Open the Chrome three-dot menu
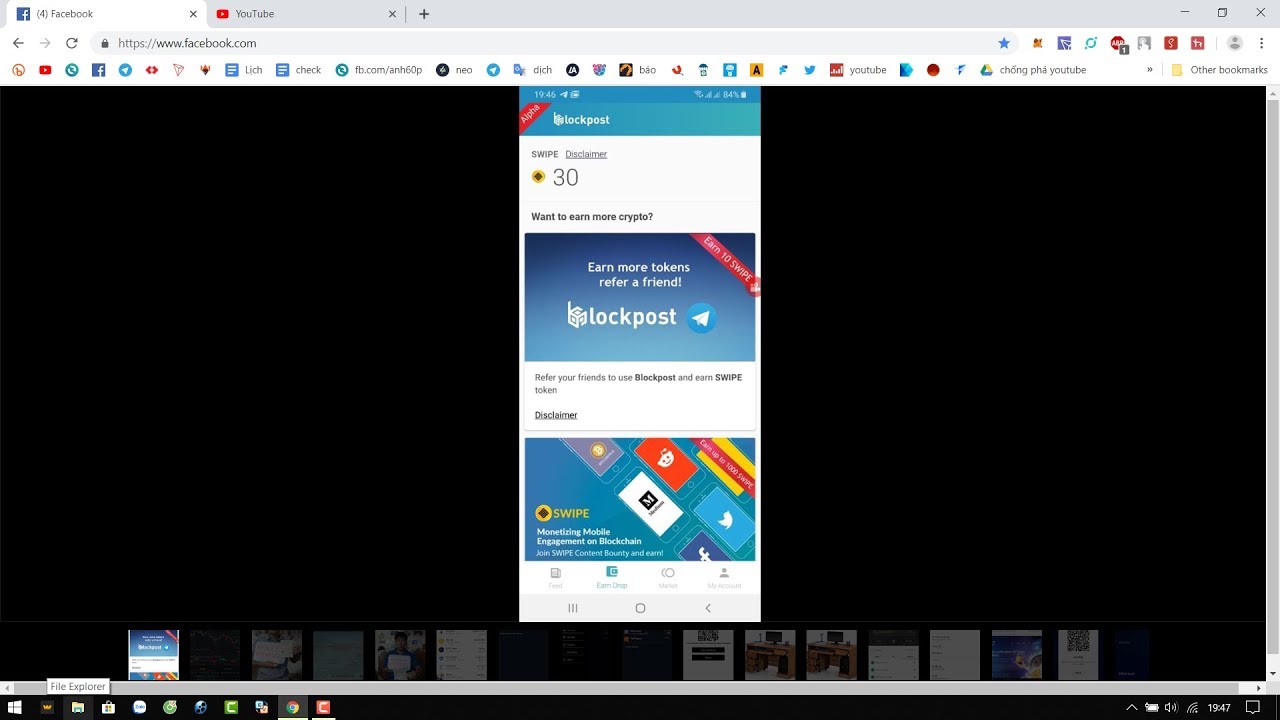Image resolution: width=1280 pixels, height=720 pixels. (x=1262, y=43)
